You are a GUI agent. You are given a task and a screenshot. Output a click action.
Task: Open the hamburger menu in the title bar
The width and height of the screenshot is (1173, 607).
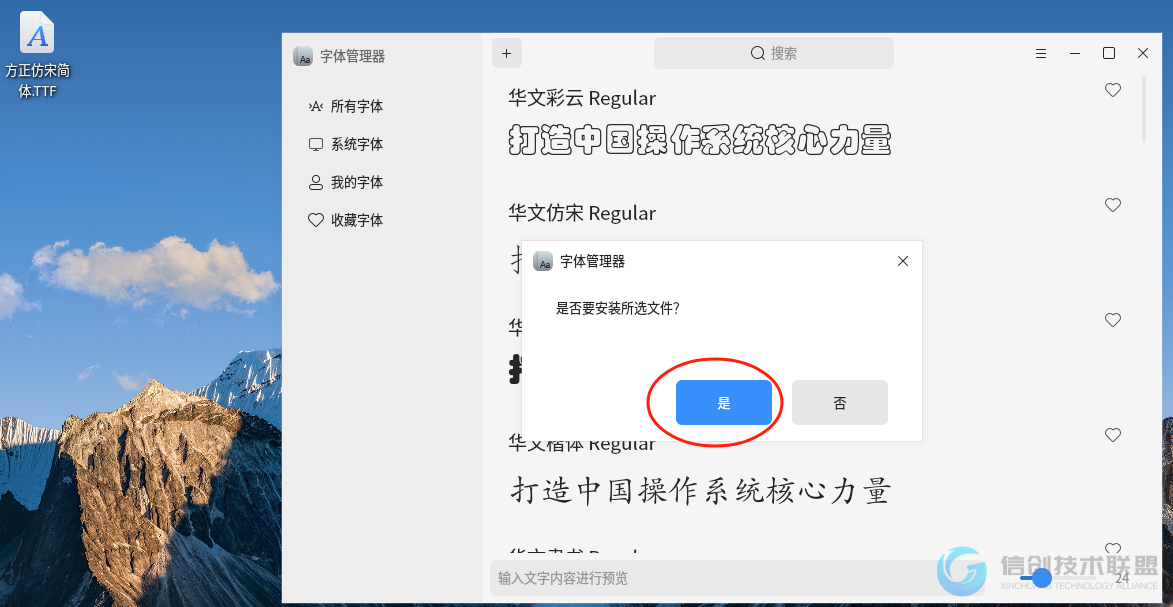[x=1041, y=53]
